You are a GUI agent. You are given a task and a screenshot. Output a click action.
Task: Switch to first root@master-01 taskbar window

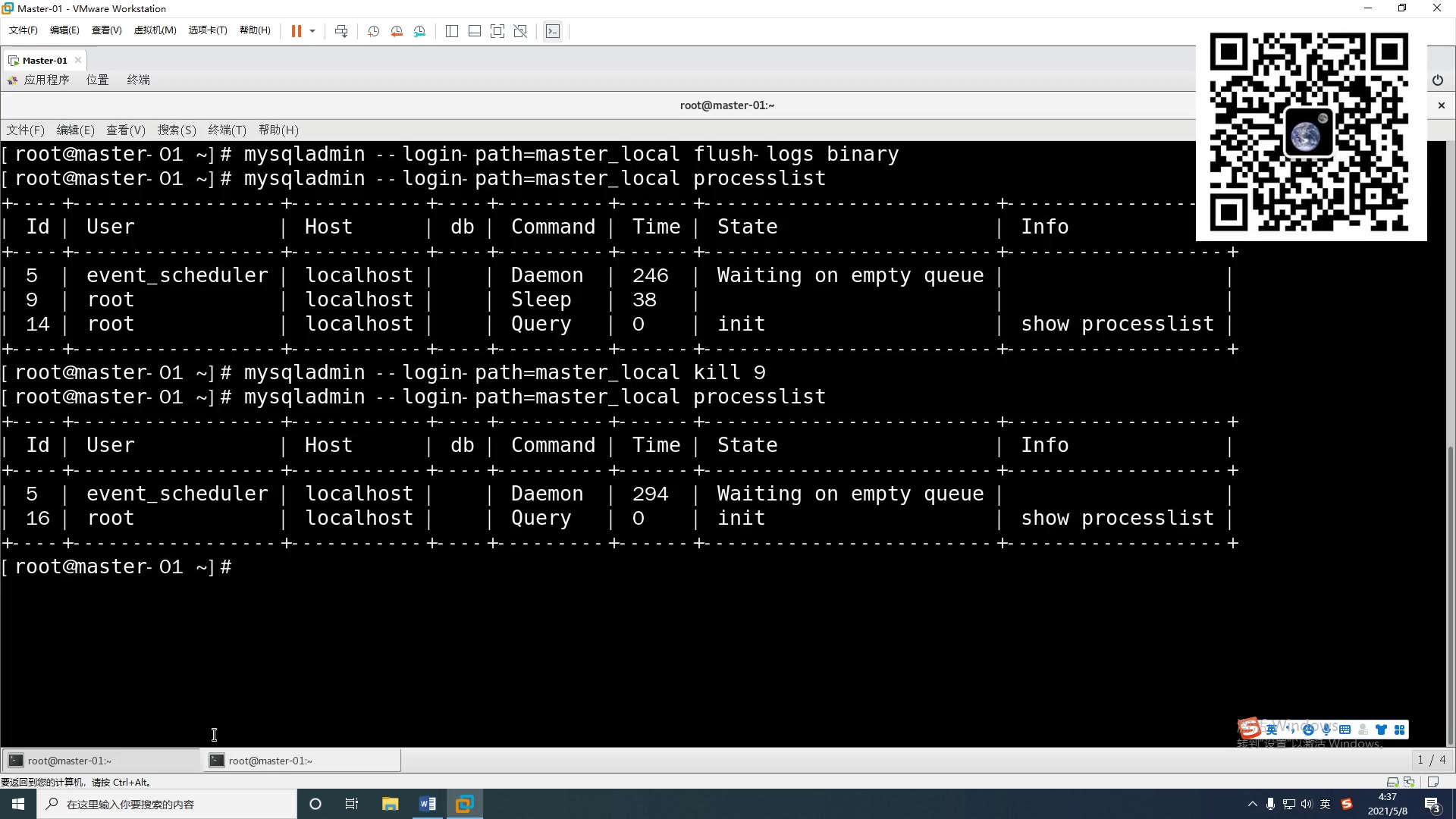click(x=102, y=761)
